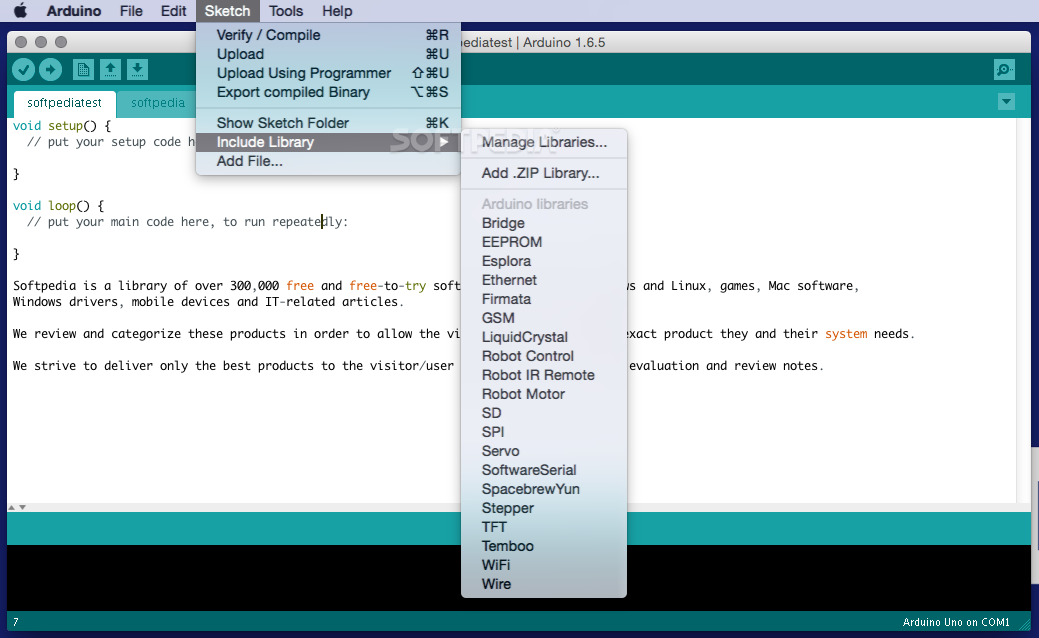1039x638 pixels.
Task: Include the SPI library
Action: pos(543,432)
